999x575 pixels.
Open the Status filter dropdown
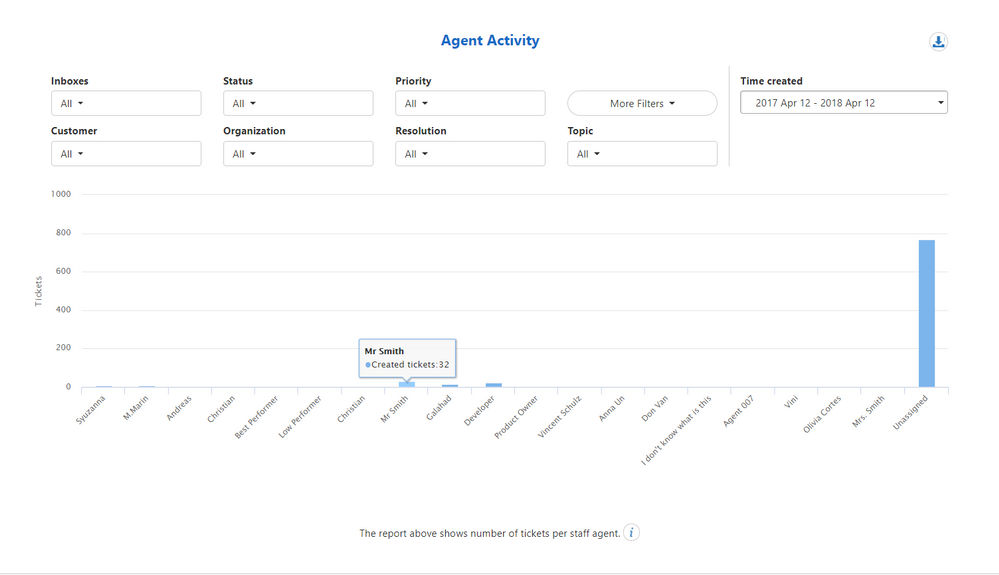(298, 103)
